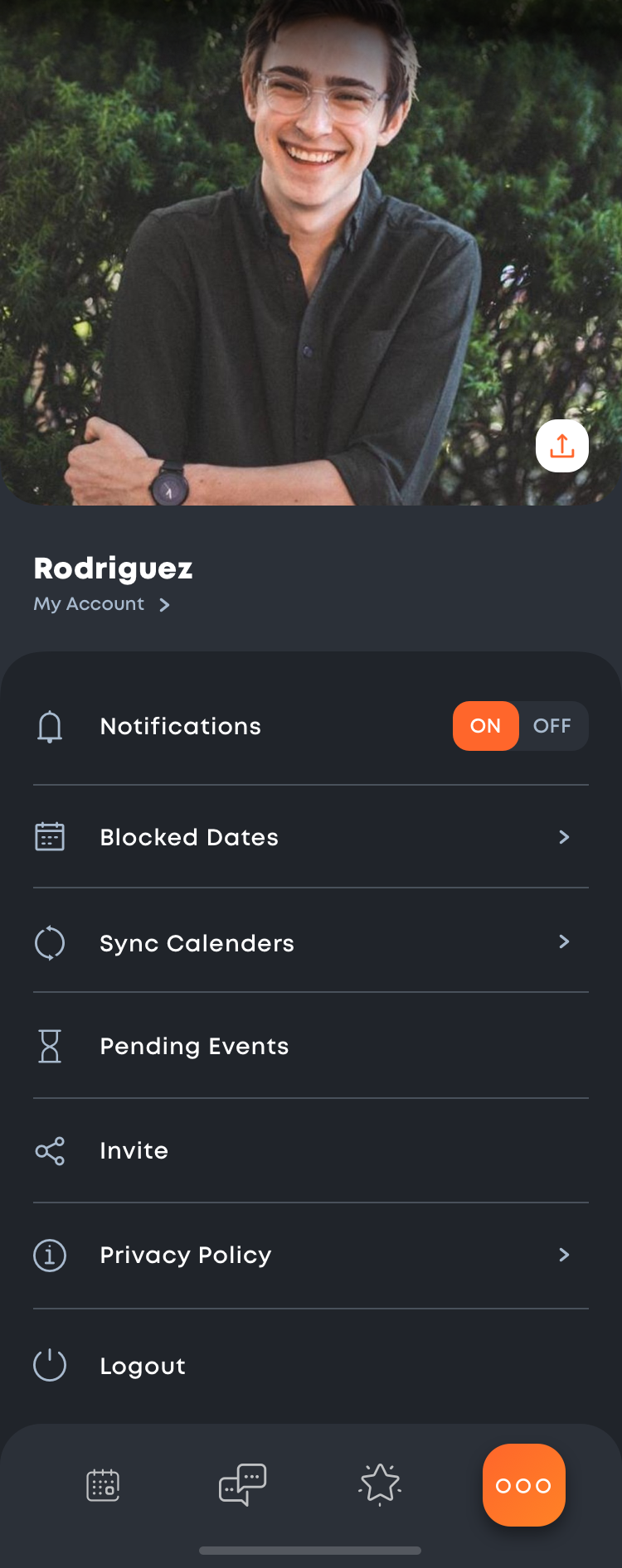Image resolution: width=622 pixels, height=1568 pixels.
Task: Click the Sync Calenders refresh icon
Action: [x=50, y=943]
